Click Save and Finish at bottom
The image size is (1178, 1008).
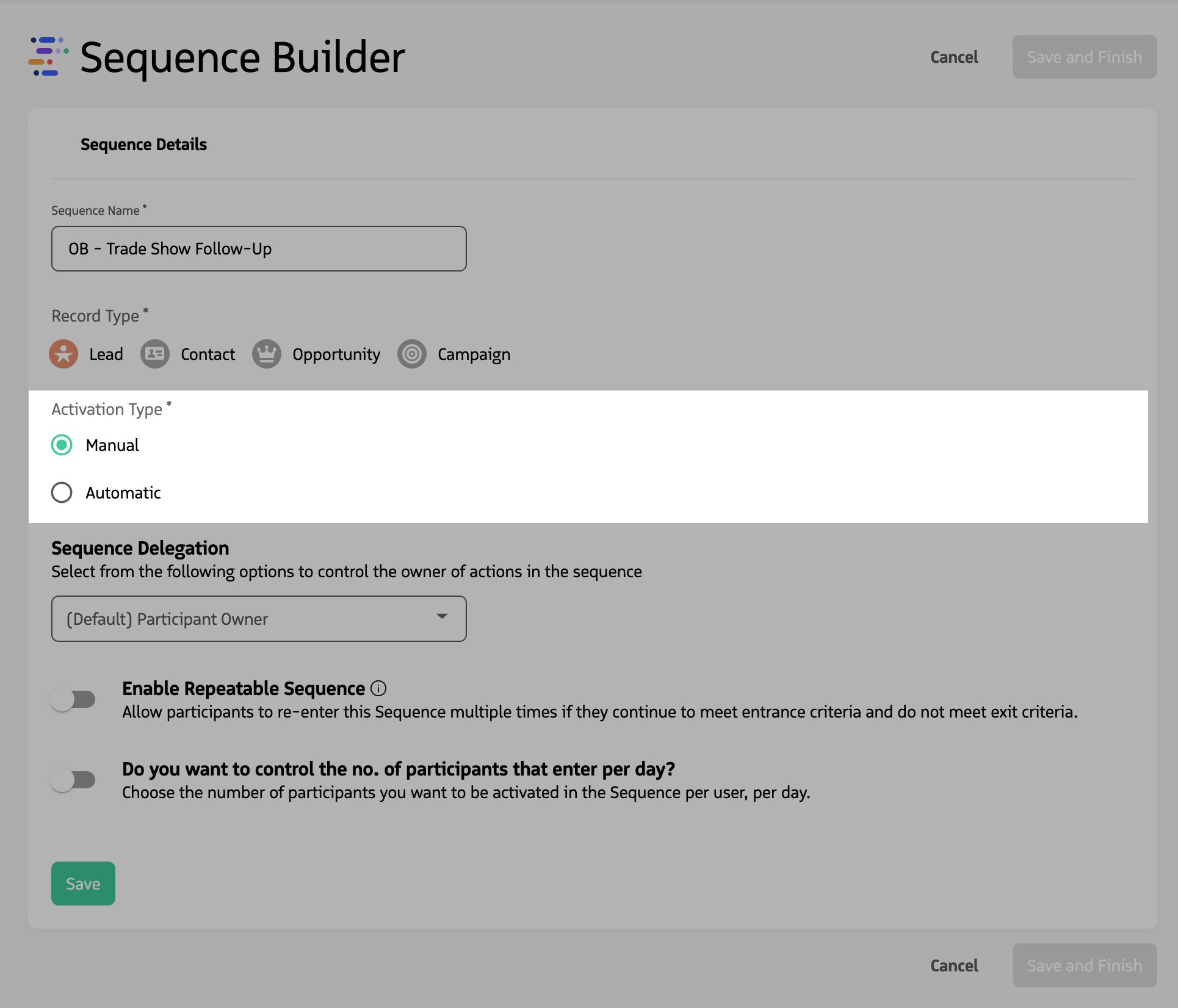(1084, 965)
